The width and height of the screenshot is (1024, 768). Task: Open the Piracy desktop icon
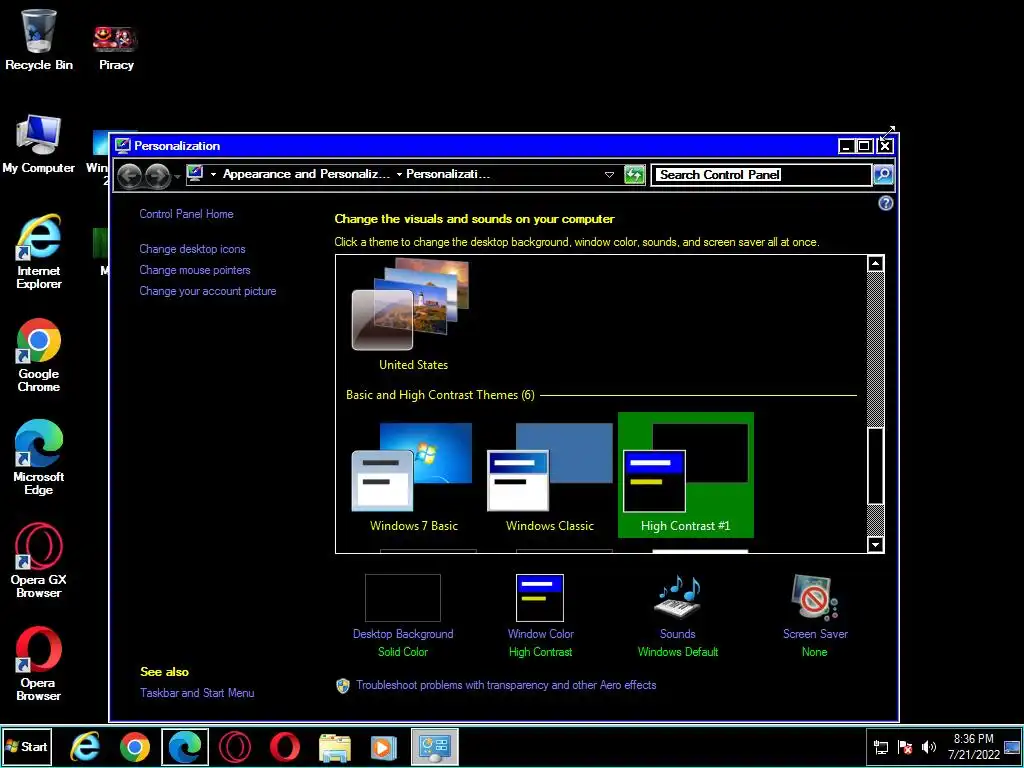pyautogui.click(x=116, y=47)
